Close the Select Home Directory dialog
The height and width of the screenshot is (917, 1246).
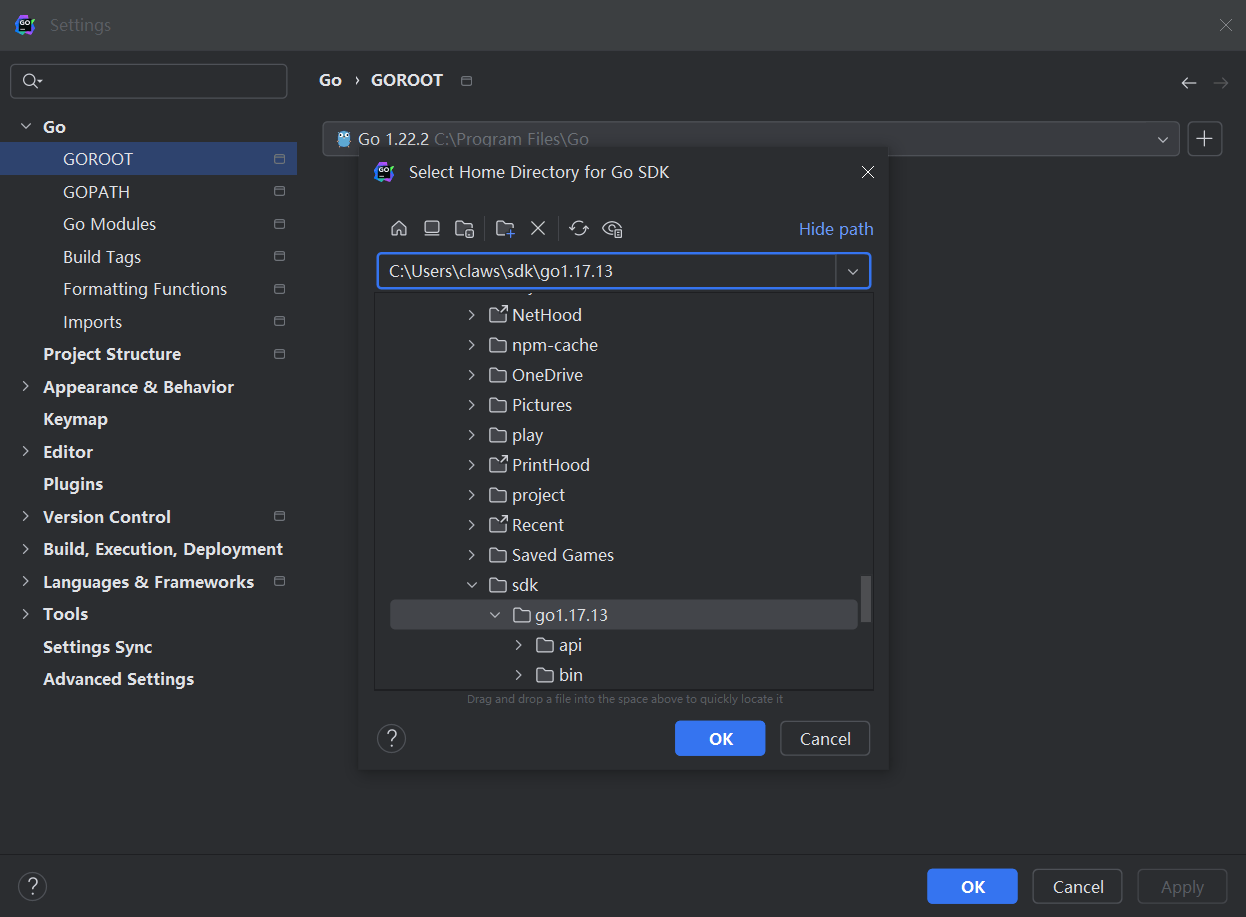click(868, 172)
